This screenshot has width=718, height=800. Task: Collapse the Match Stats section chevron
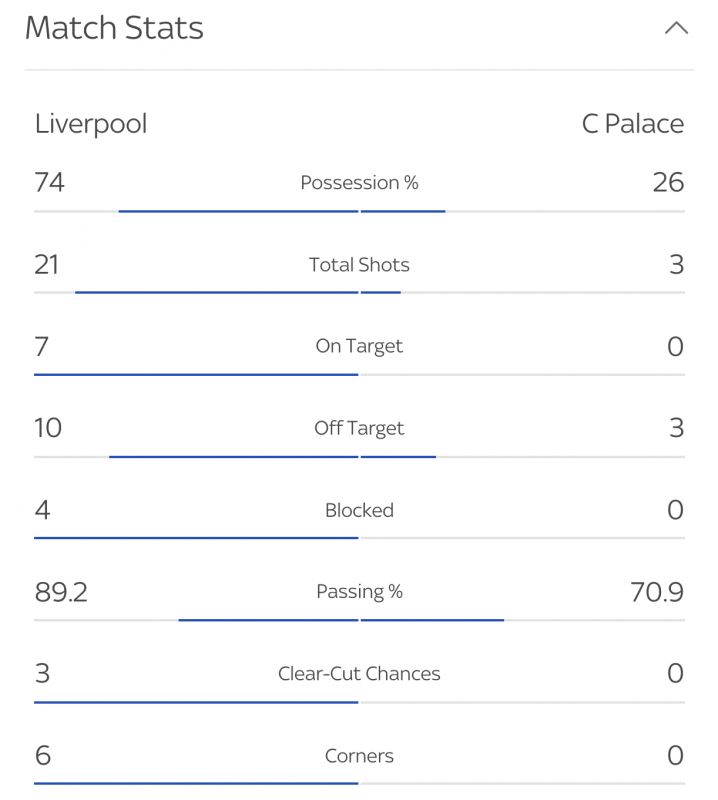point(676,28)
